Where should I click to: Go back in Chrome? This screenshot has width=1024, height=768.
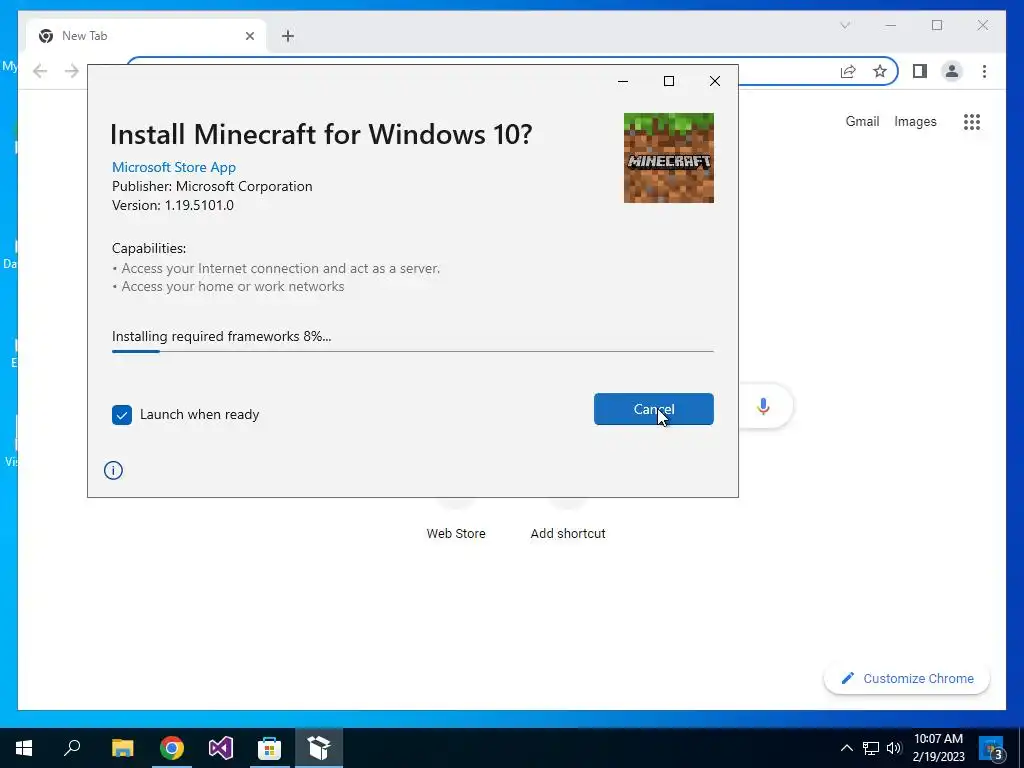tap(40, 71)
